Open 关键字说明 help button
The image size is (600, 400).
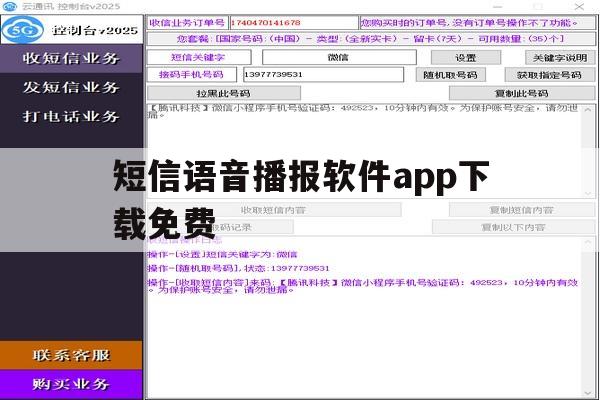(x=560, y=58)
